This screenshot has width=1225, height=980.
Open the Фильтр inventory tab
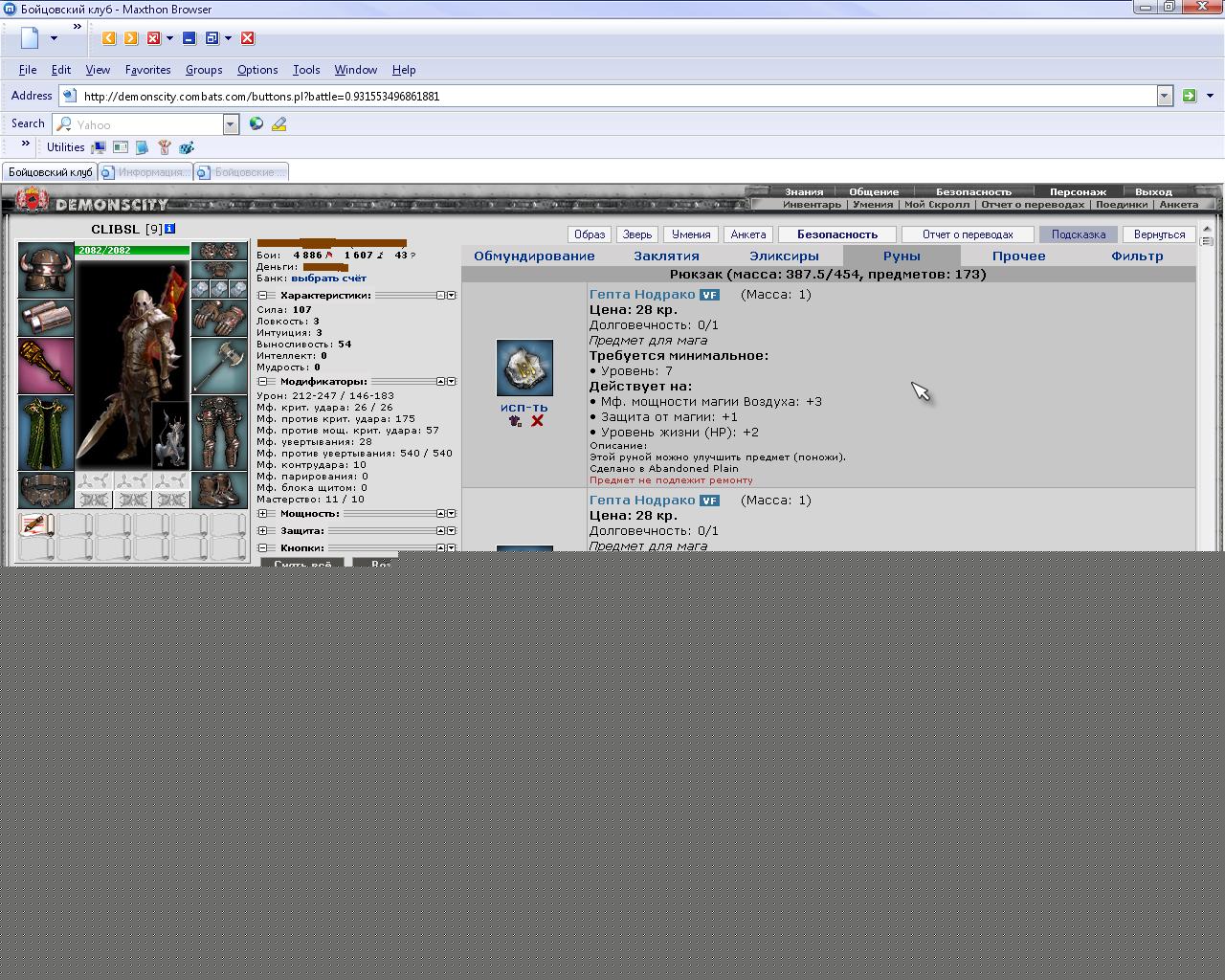tap(1137, 256)
